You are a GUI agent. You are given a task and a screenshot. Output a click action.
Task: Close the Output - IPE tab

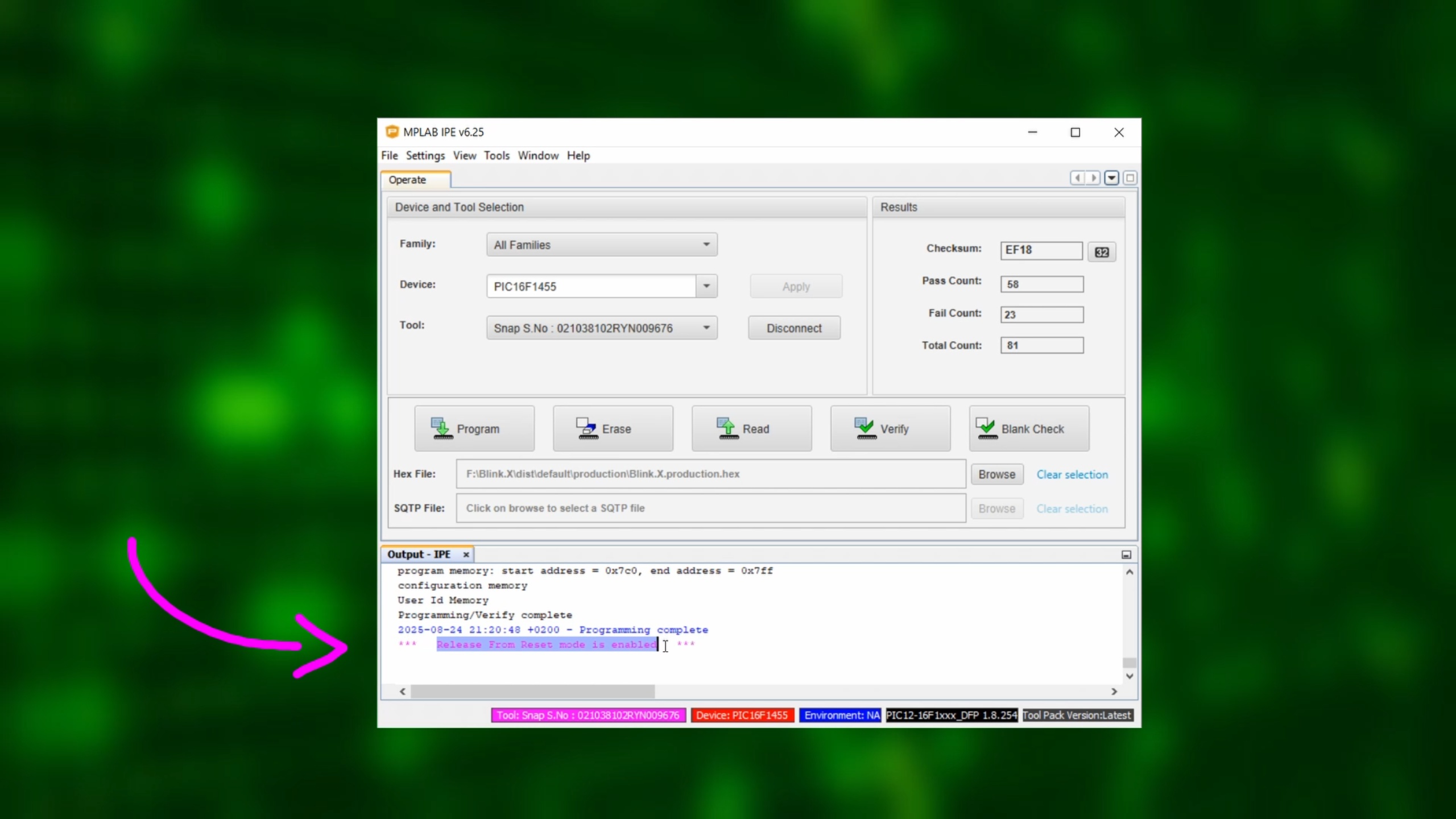point(466,555)
